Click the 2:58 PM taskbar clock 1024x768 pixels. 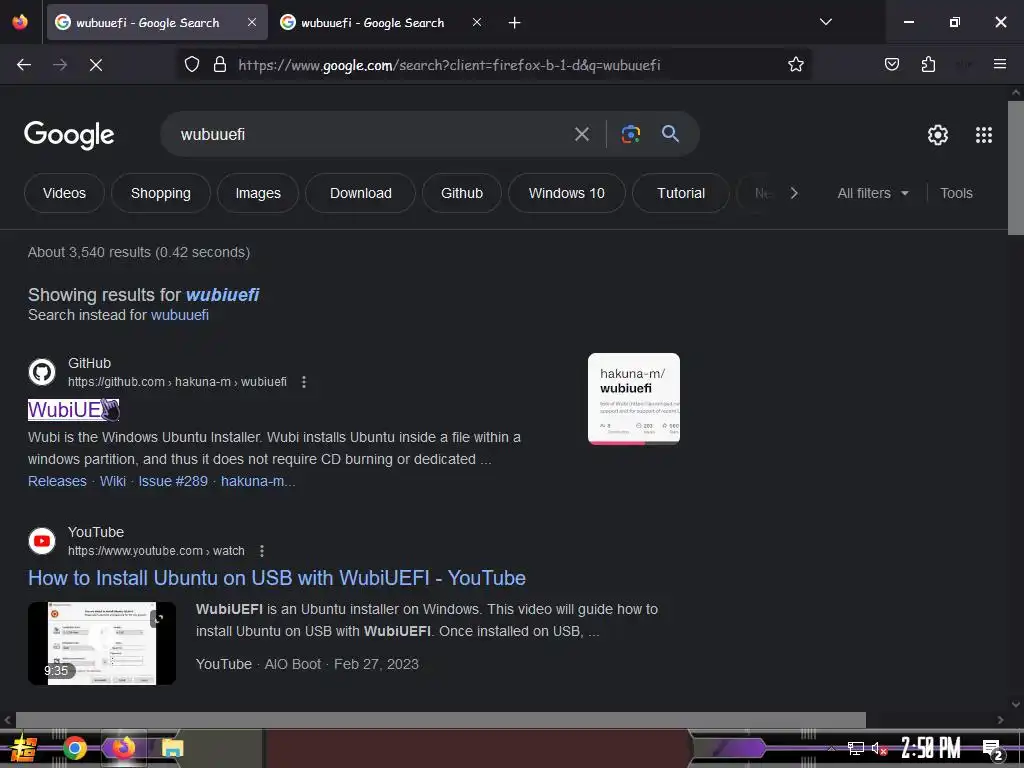(x=931, y=748)
